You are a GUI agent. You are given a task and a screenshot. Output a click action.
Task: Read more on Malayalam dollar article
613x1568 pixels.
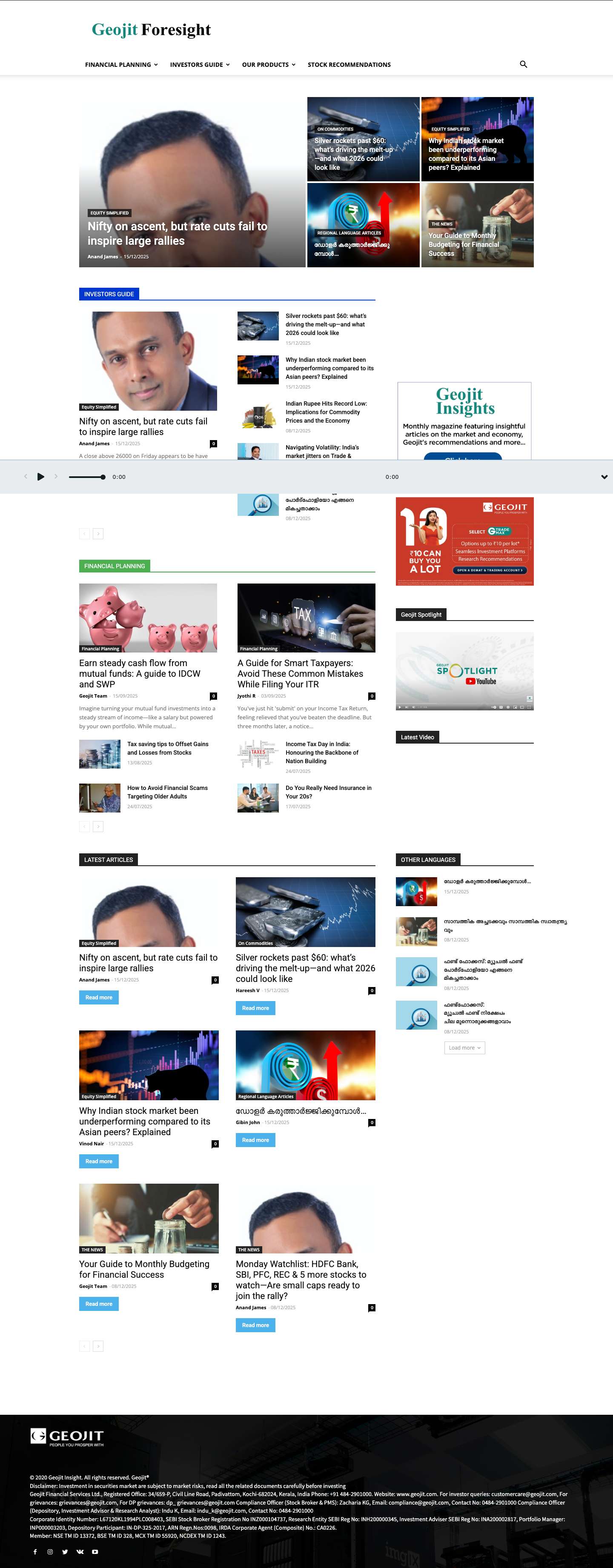click(x=256, y=1140)
